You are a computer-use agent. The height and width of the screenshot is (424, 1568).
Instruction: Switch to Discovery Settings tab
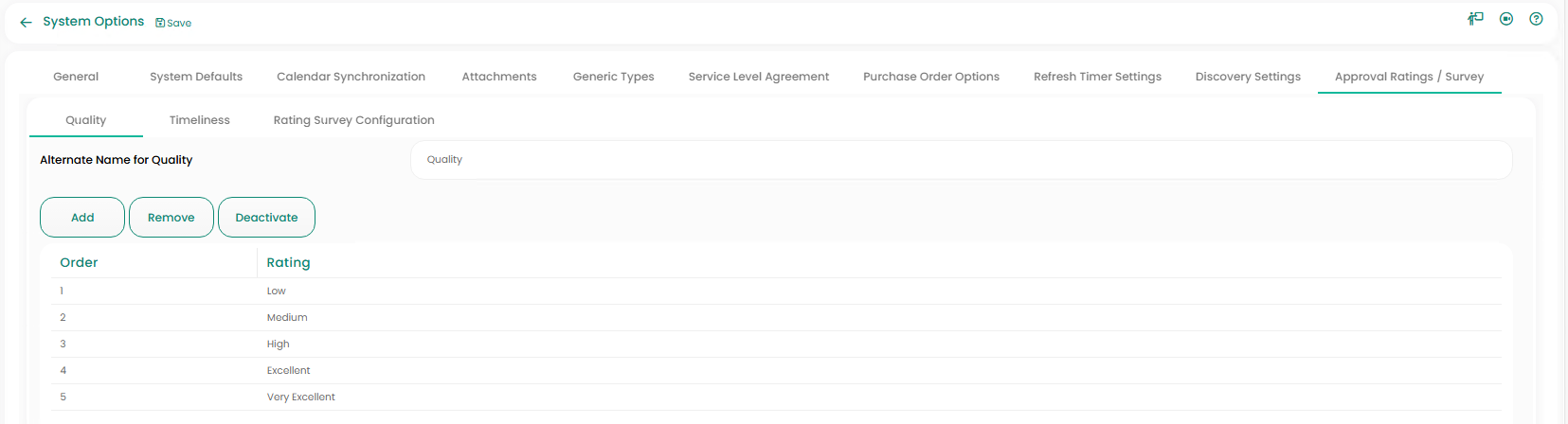(1248, 77)
